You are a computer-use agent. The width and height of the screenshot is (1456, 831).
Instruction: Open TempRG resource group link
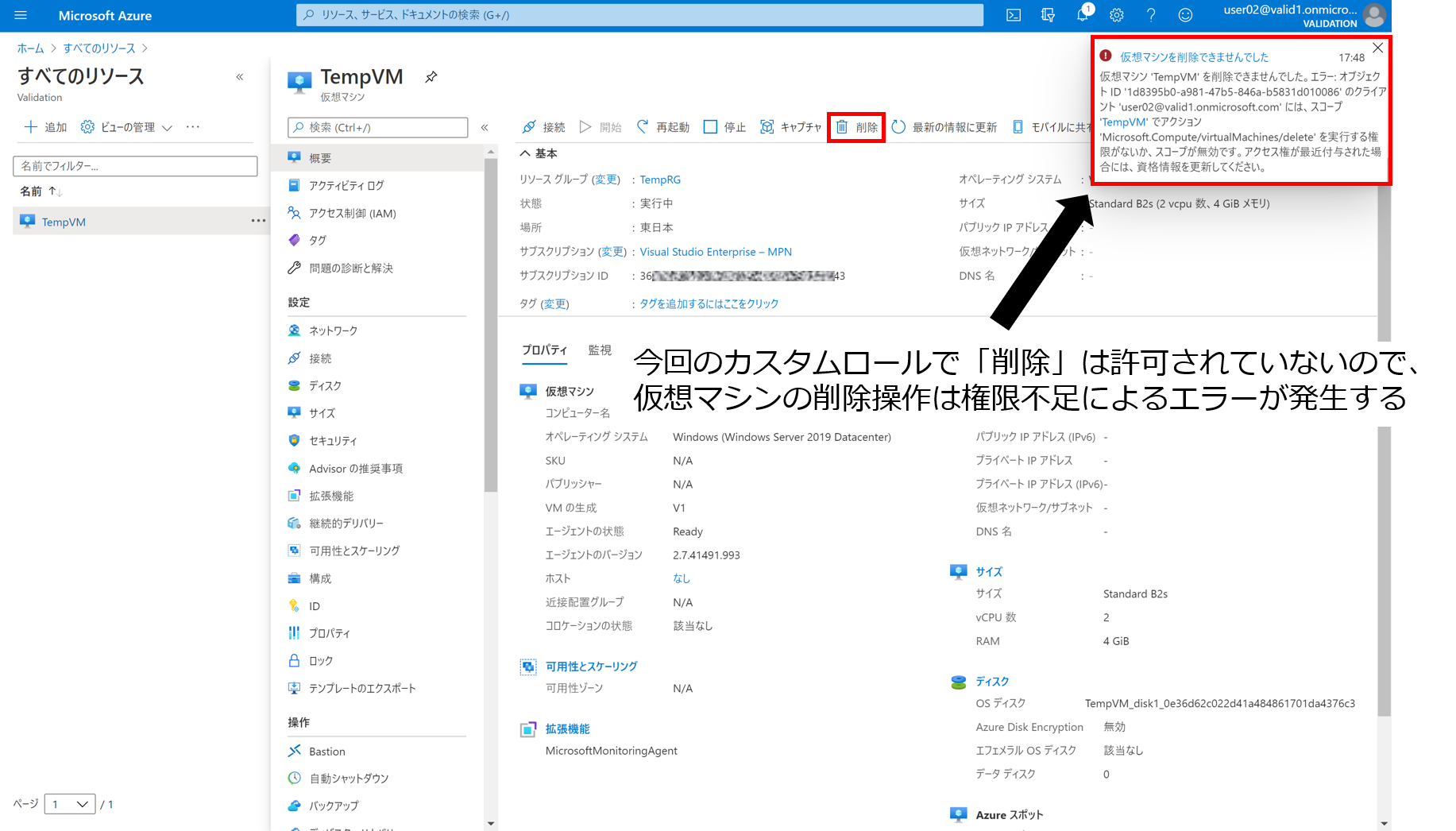pos(660,180)
